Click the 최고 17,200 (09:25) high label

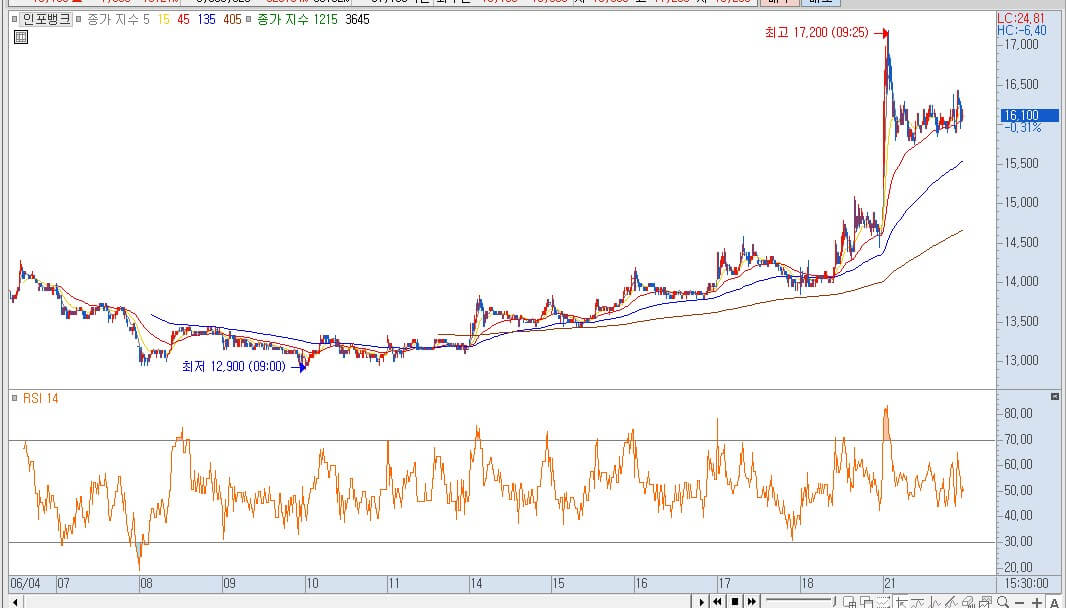point(816,32)
